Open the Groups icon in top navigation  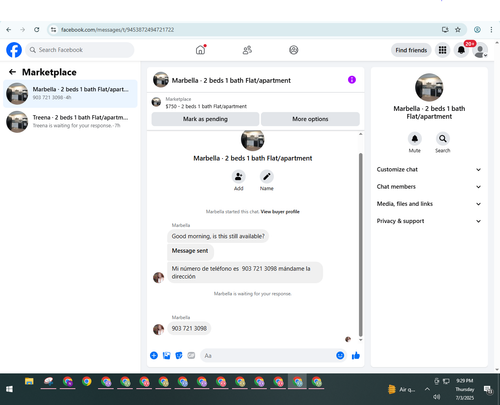click(x=293, y=50)
